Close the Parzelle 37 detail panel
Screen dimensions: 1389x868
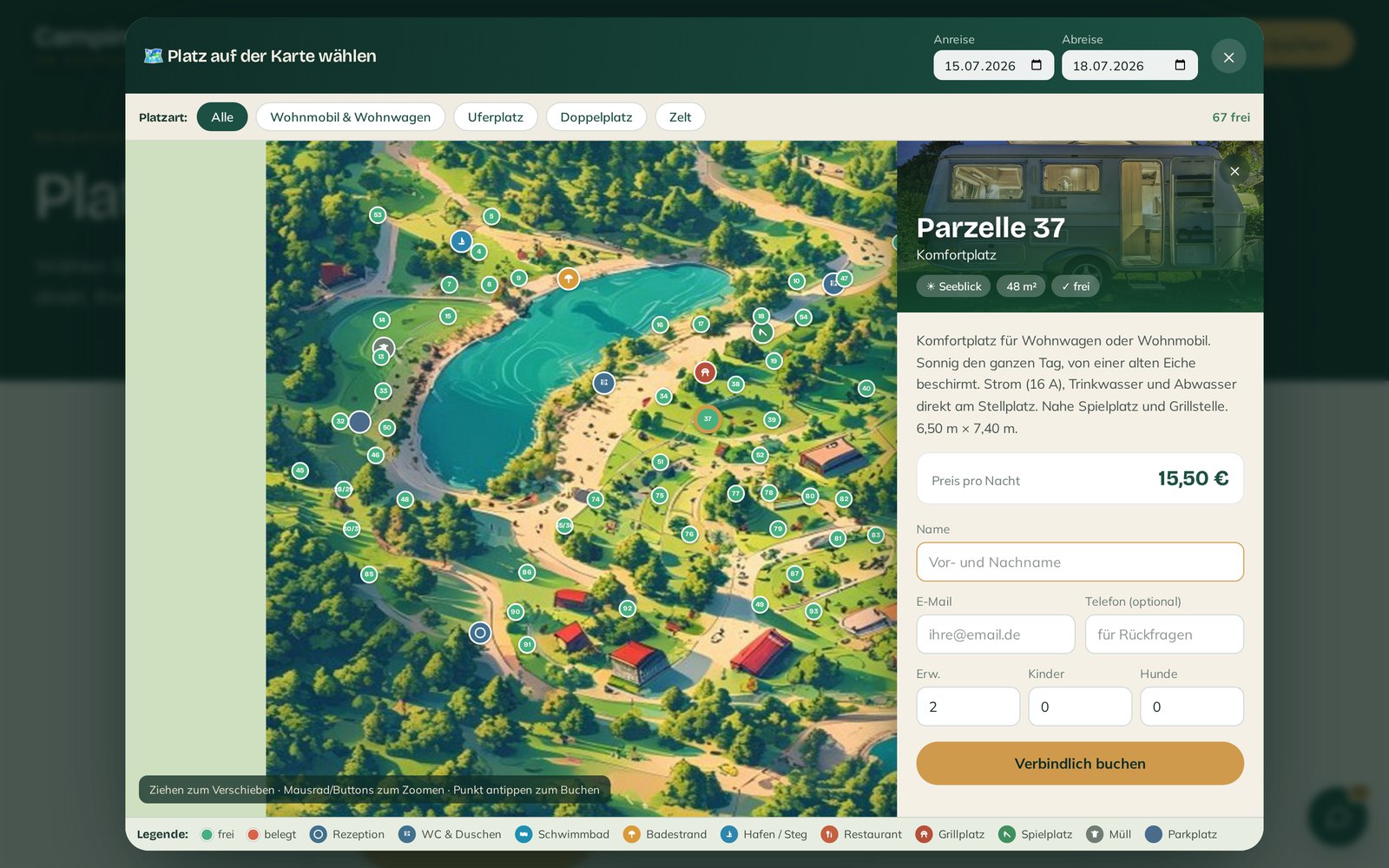pos(1234,171)
